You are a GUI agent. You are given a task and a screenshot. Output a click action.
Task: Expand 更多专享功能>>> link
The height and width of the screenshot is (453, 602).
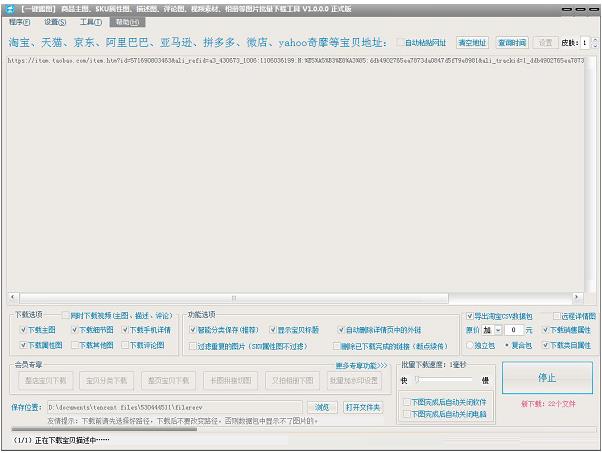(361, 365)
